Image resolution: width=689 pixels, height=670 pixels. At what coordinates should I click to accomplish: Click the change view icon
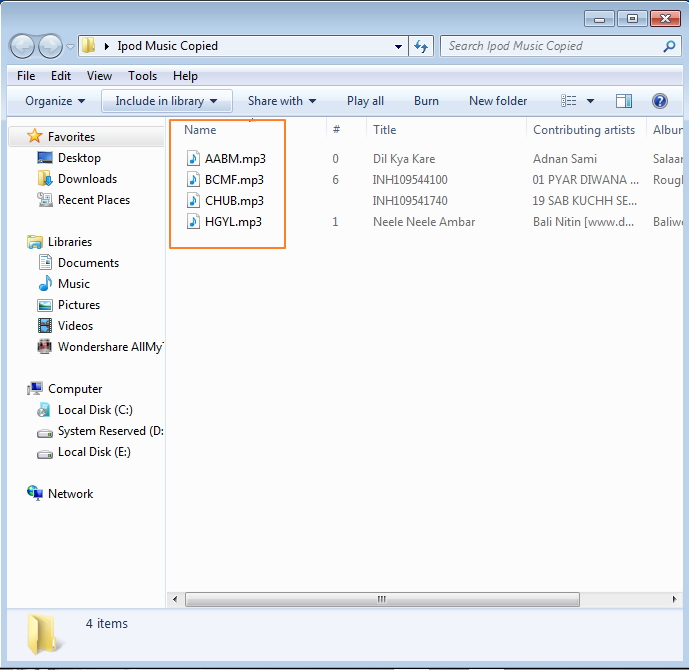pos(569,101)
